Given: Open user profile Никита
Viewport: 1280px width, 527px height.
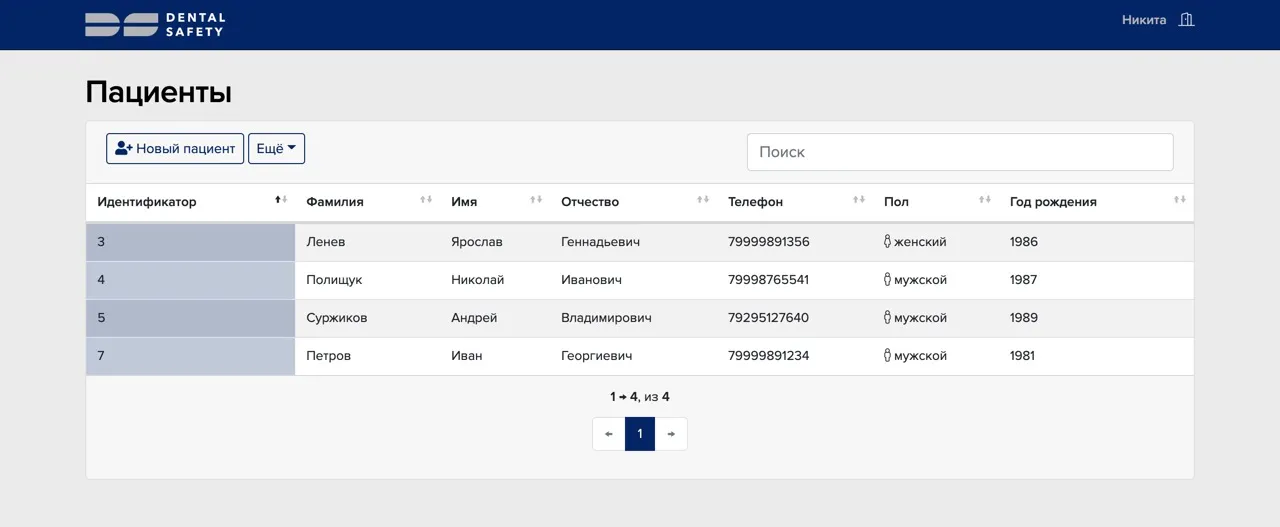Looking at the screenshot, I should [1143, 20].
